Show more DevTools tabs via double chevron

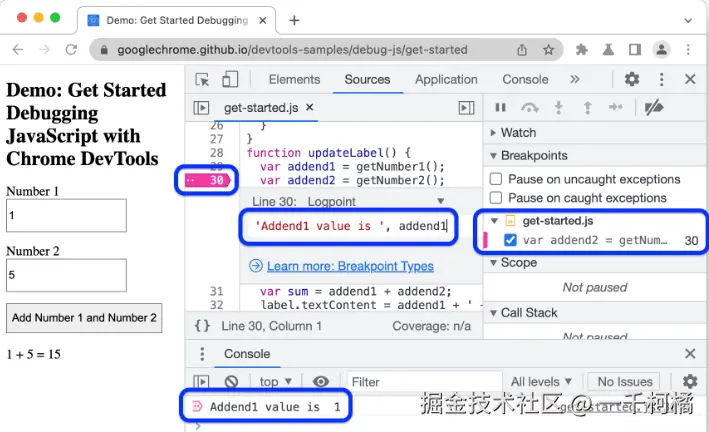[x=575, y=79]
